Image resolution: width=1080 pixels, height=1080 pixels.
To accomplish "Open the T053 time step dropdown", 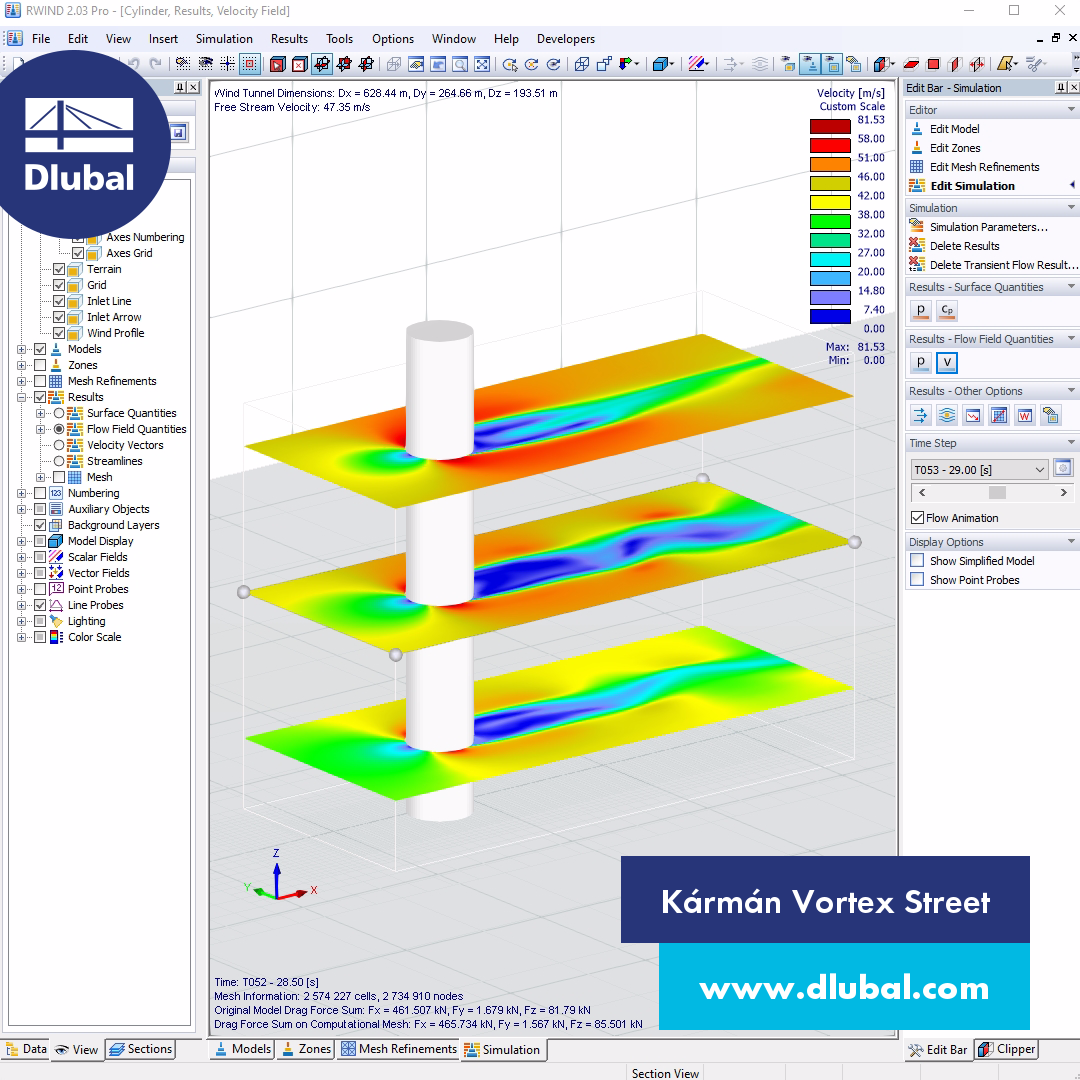I will point(978,468).
